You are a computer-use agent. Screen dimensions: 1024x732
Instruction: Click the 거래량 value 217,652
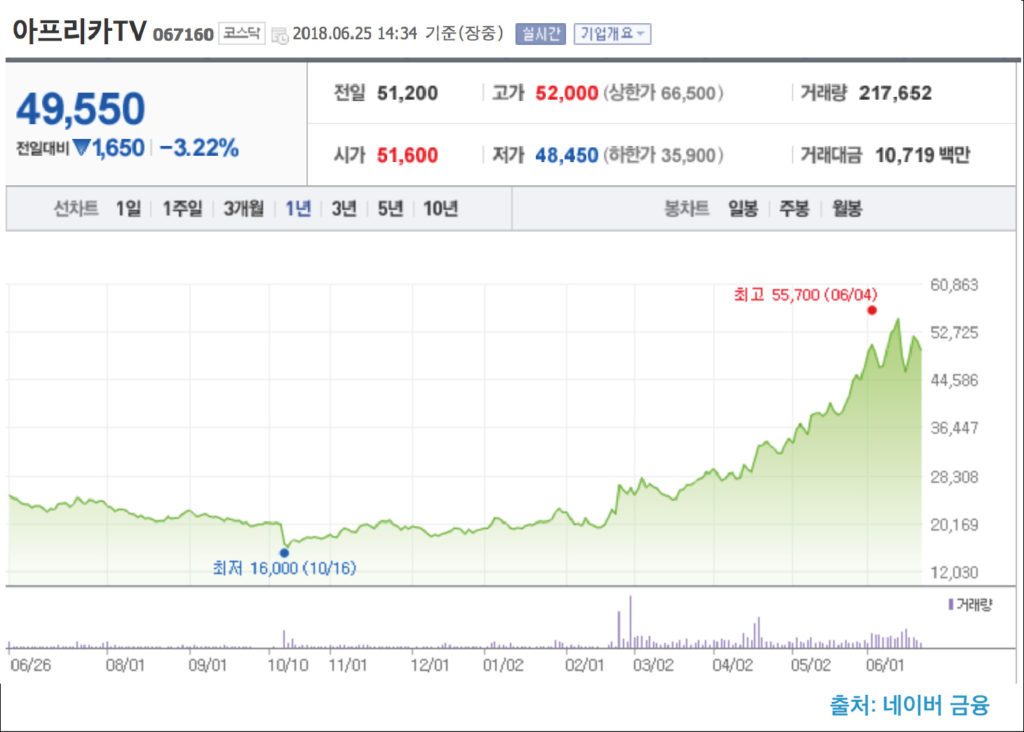895,93
